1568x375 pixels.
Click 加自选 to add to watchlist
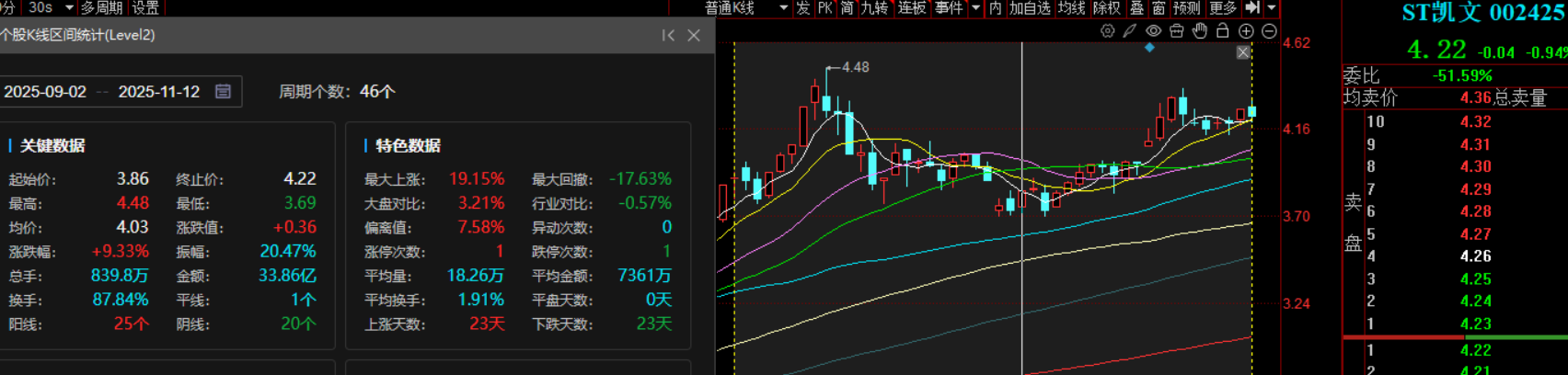coord(1030,7)
